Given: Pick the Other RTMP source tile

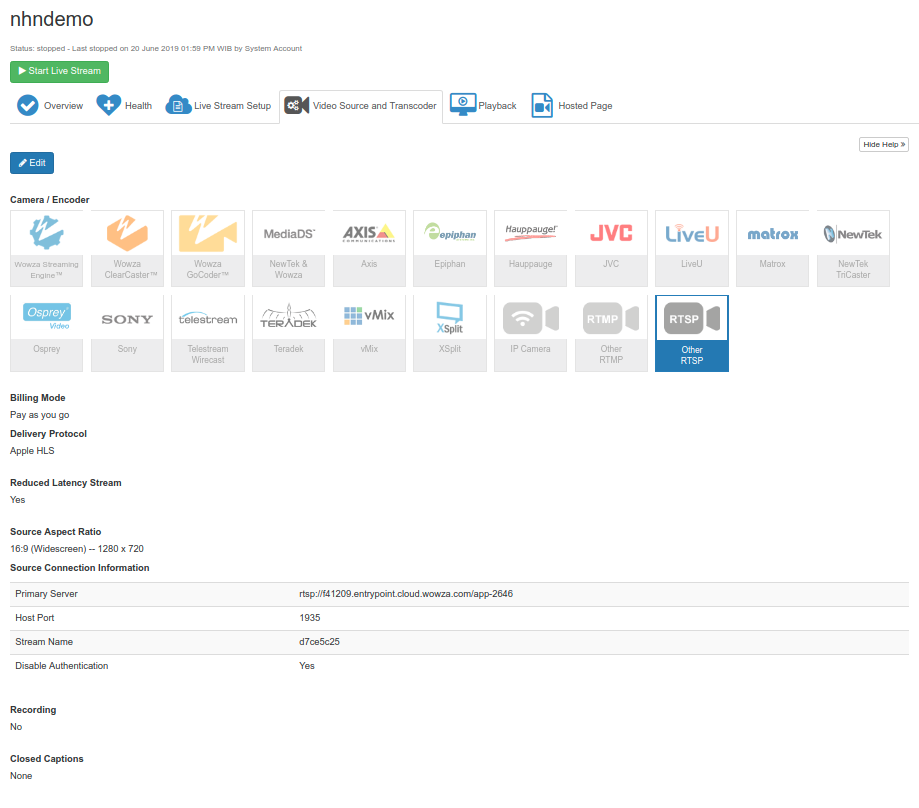Looking at the screenshot, I should coord(611,333).
